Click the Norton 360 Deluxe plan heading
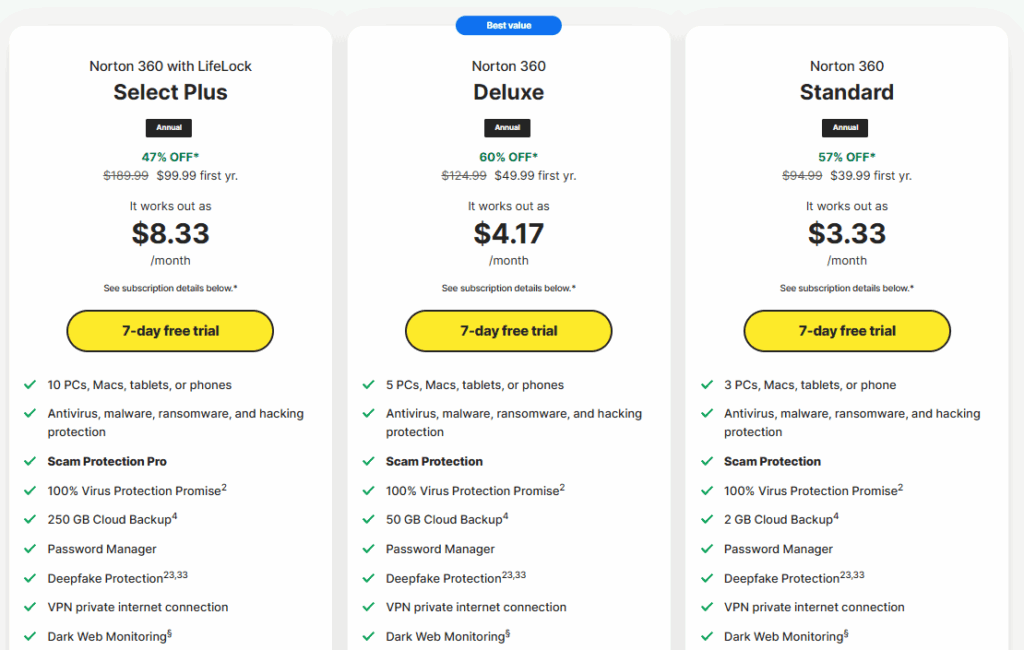Viewport: 1024px width, 650px height. 508,92
